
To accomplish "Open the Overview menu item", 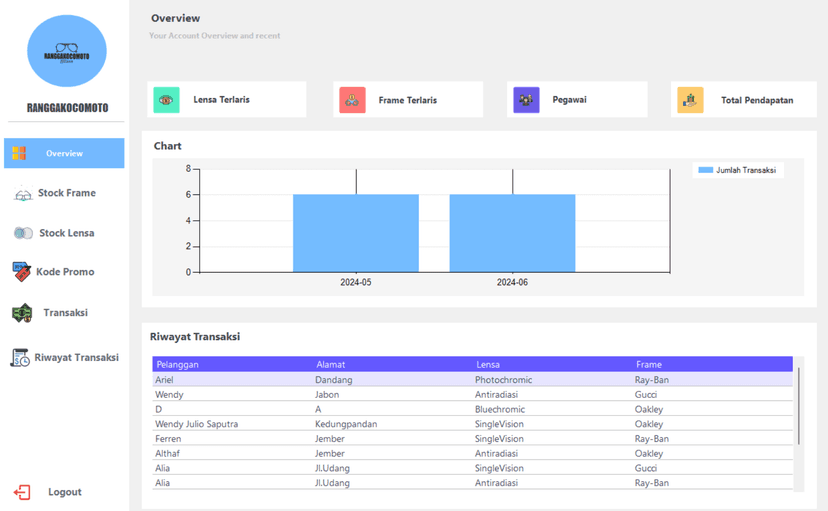I will click(x=64, y=153).
